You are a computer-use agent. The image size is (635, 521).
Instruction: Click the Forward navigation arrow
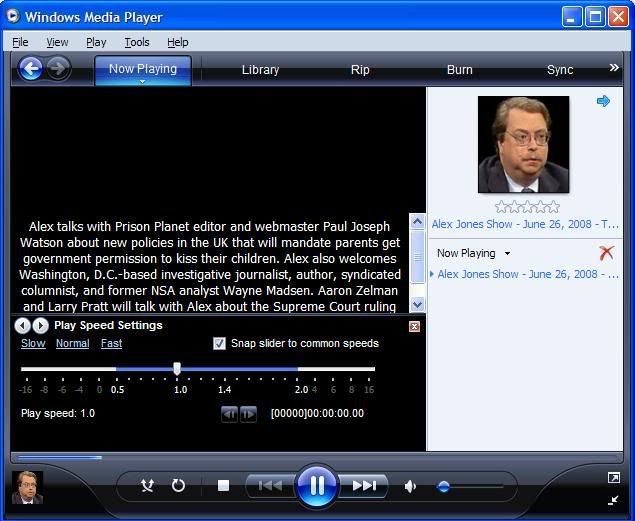tap(58, 68)
